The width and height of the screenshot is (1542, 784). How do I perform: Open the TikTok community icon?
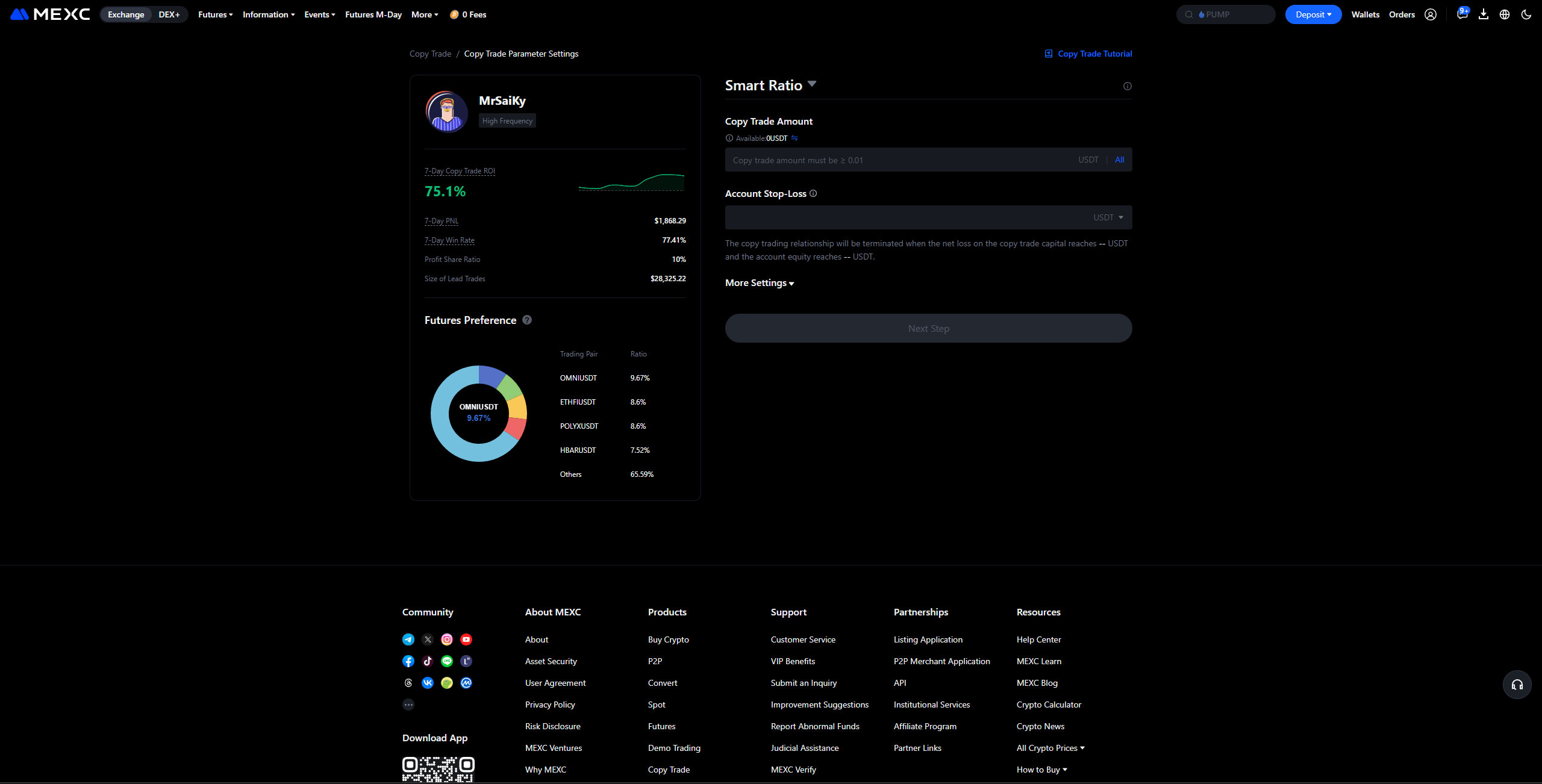tap(428, 661)
